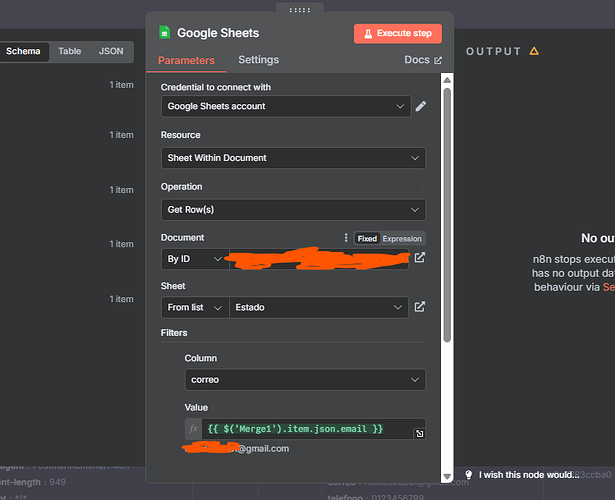Open the Docs link
Image resolution: width=615 pixels, height=500 pixels.
tap(423, 60)
